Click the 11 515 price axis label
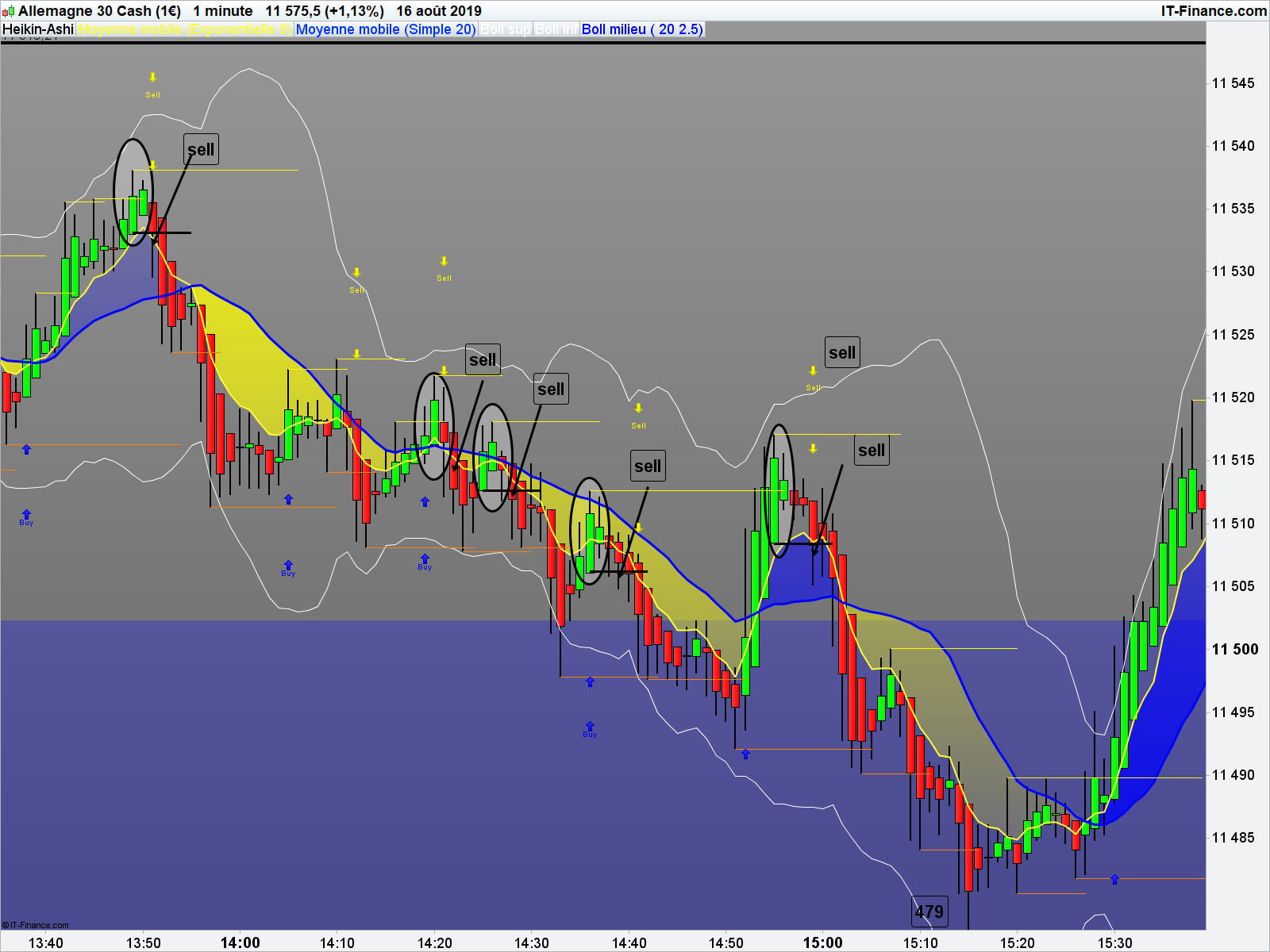 (1233, 460)
